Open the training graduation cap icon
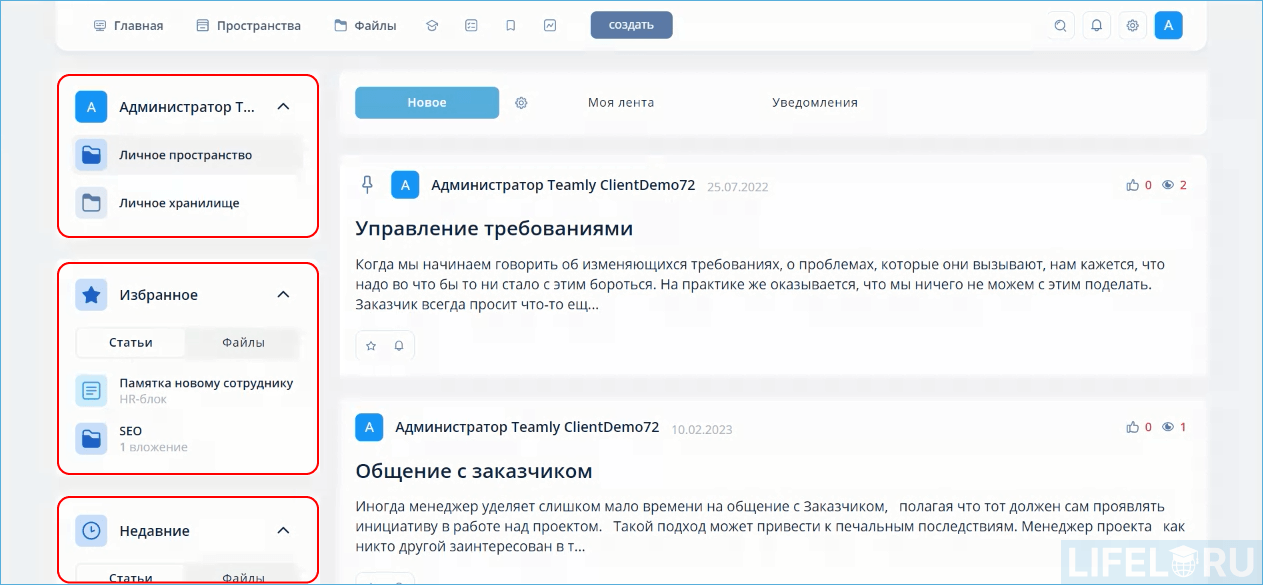The height and width of the screenshot is (585, 1263). point(431,25)
